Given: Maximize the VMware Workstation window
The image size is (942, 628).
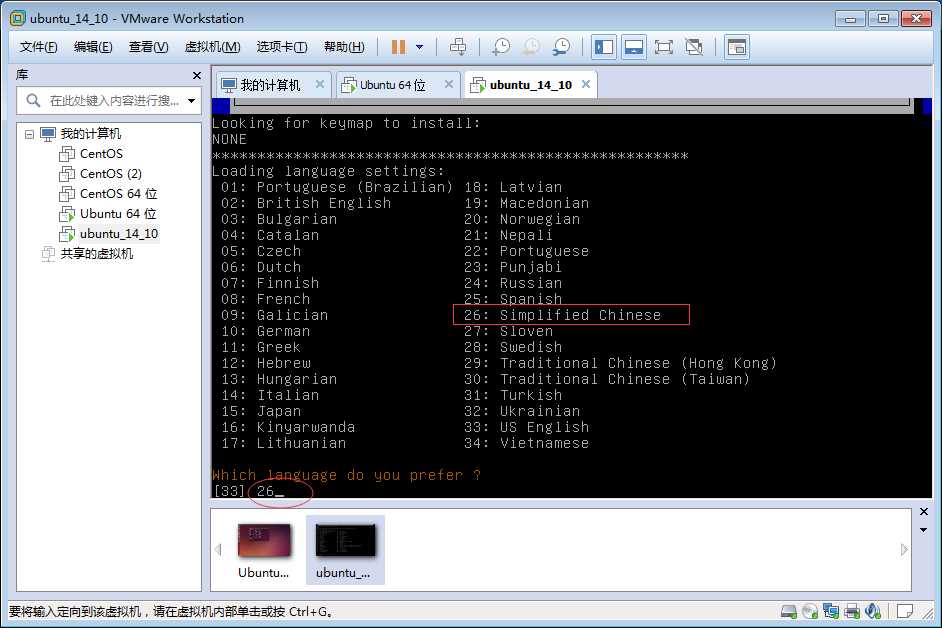Looking at the screenshot, I should tap(883, 19).
